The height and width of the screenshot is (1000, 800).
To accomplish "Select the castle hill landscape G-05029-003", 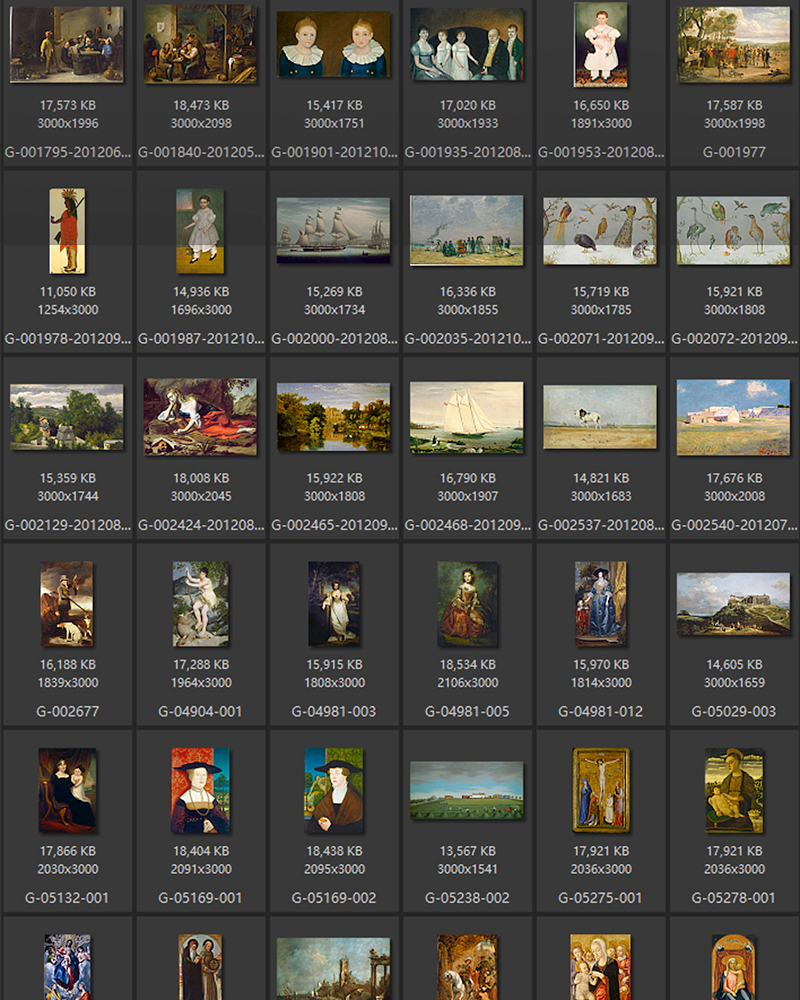I will (x=733, y=604).
